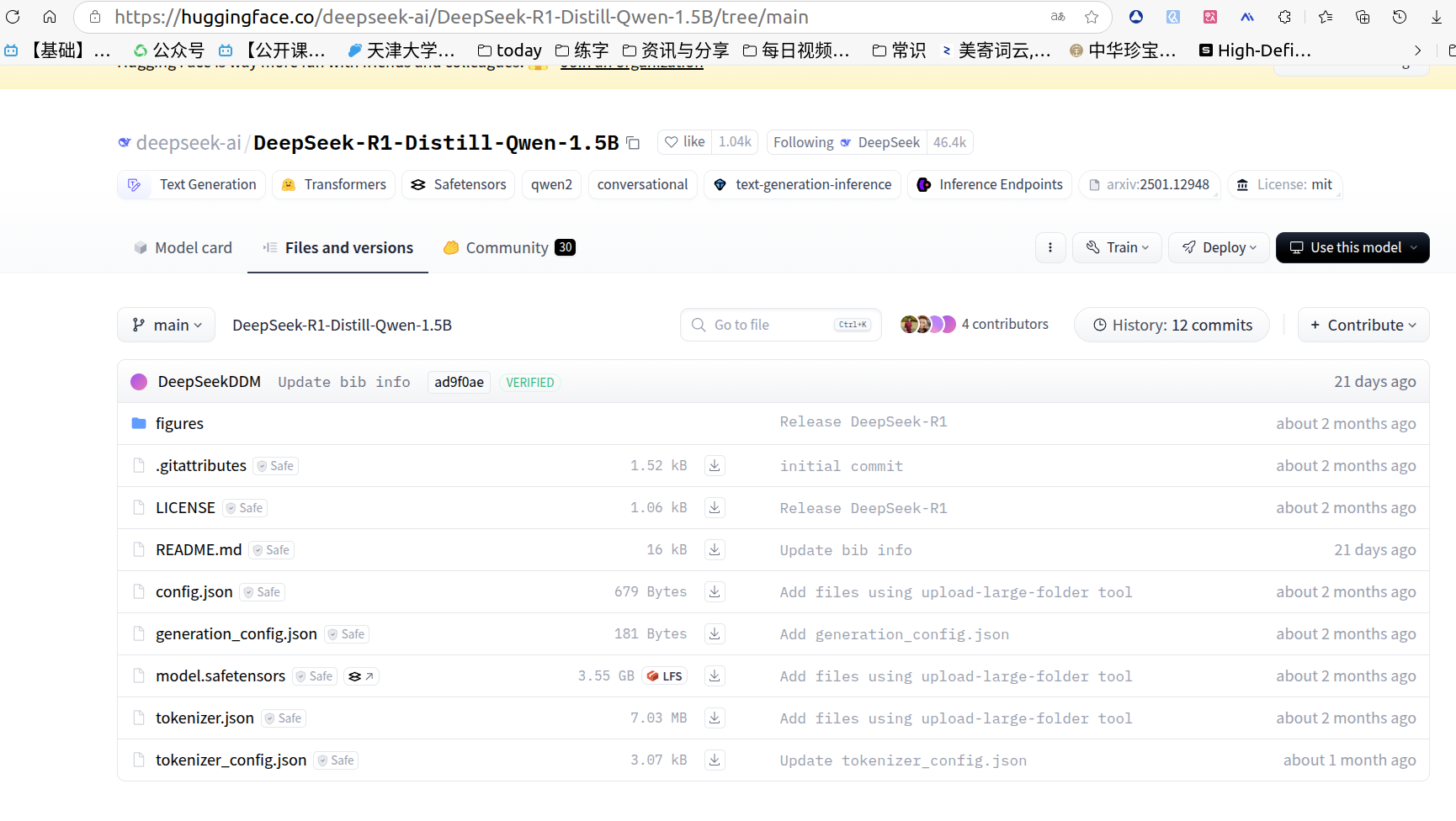Open the main branch dropdown
1456x821 pixels.
[x=166, y=325]
